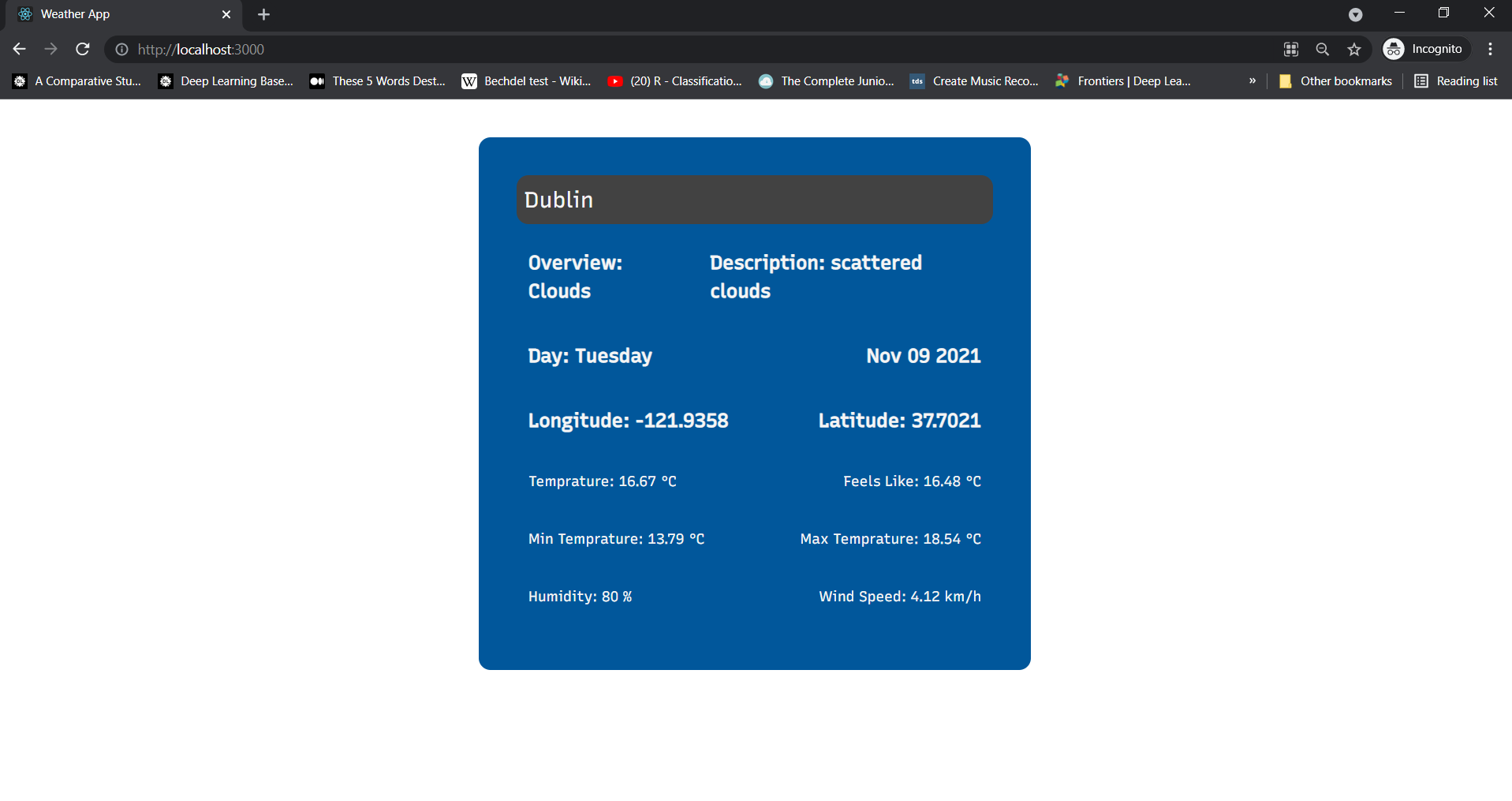Open the Frontiers Deep Lea bookmark
Viewport: 1512px width, 801px height.
(1123, 81)
